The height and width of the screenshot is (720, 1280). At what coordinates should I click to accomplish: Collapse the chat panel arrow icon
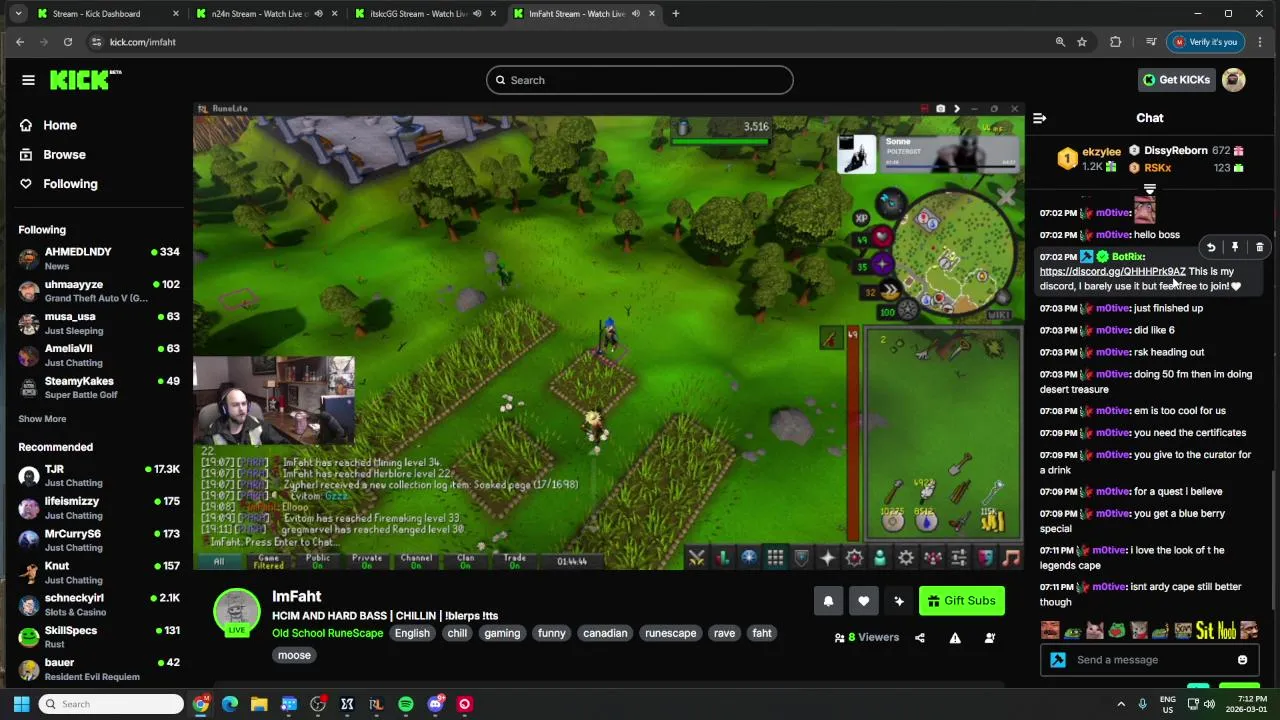coord(1039,118)
